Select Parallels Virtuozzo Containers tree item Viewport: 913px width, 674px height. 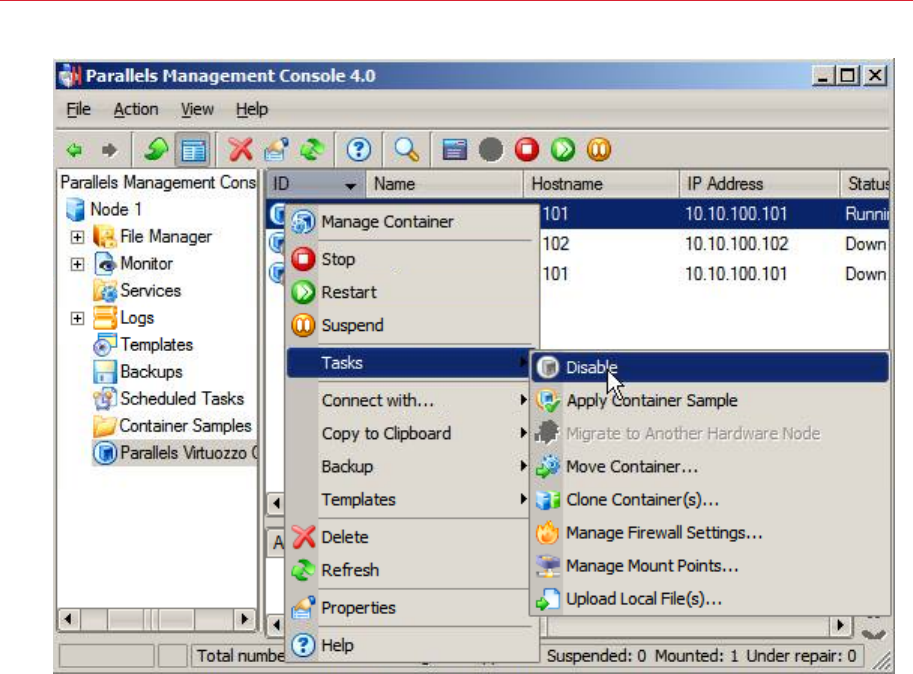[175, 453]
